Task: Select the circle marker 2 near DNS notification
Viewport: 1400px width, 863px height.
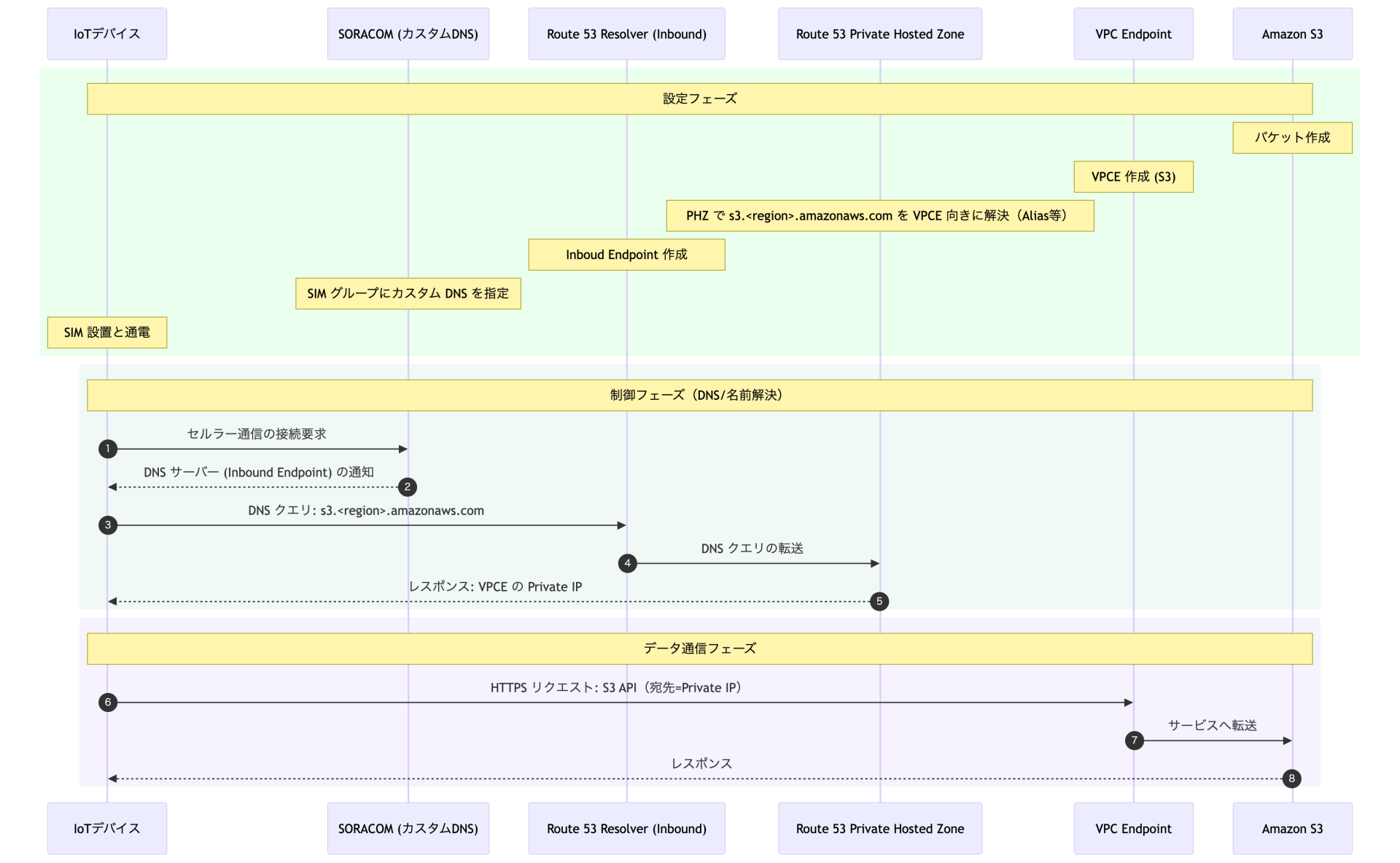Action: point(408,487)
